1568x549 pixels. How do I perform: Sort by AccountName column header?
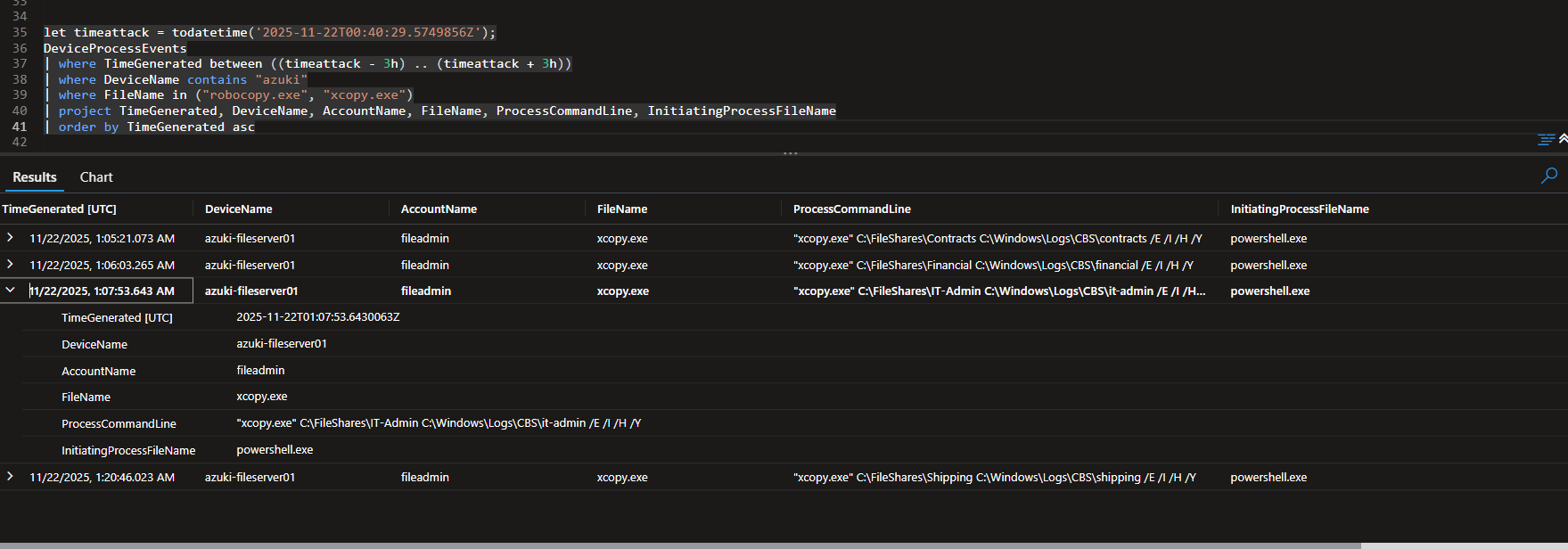[x=439, y=209]
